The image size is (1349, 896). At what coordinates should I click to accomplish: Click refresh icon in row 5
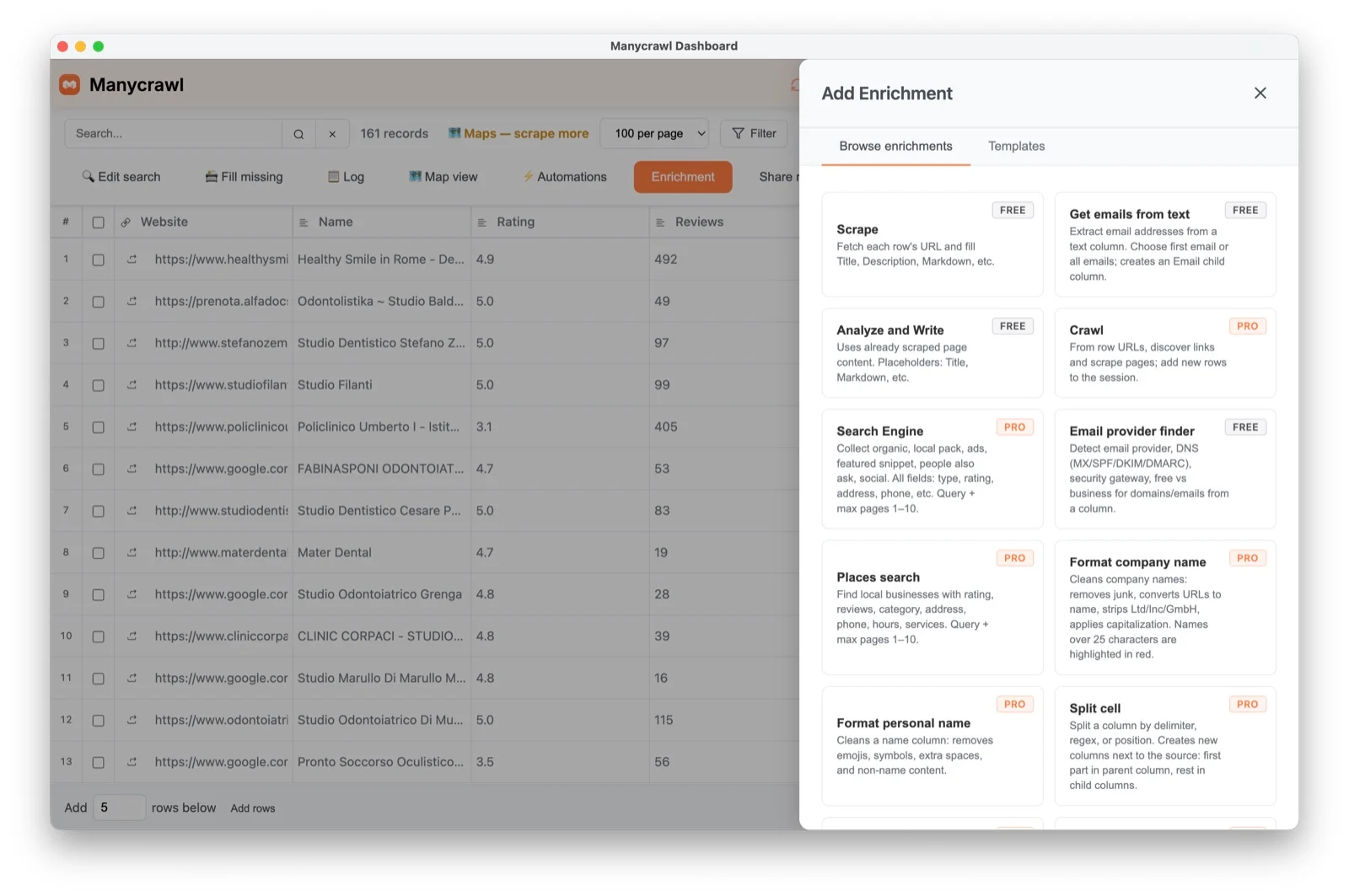(x=132, y=427)
